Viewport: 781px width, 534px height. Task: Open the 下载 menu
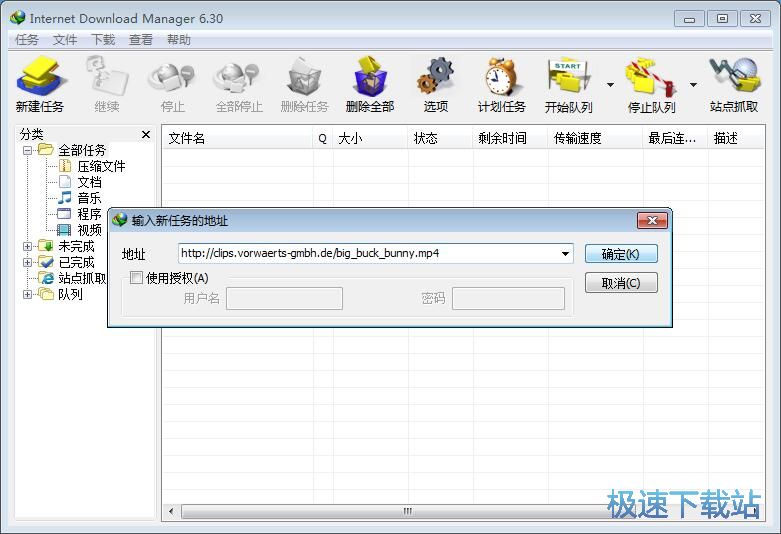pyautogui.click(x=103, y=40)
